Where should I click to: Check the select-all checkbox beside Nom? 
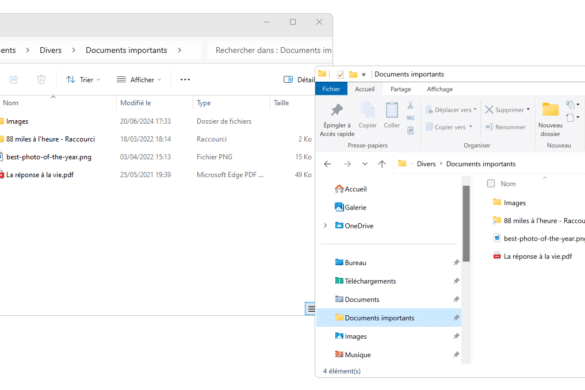(491, 183)
